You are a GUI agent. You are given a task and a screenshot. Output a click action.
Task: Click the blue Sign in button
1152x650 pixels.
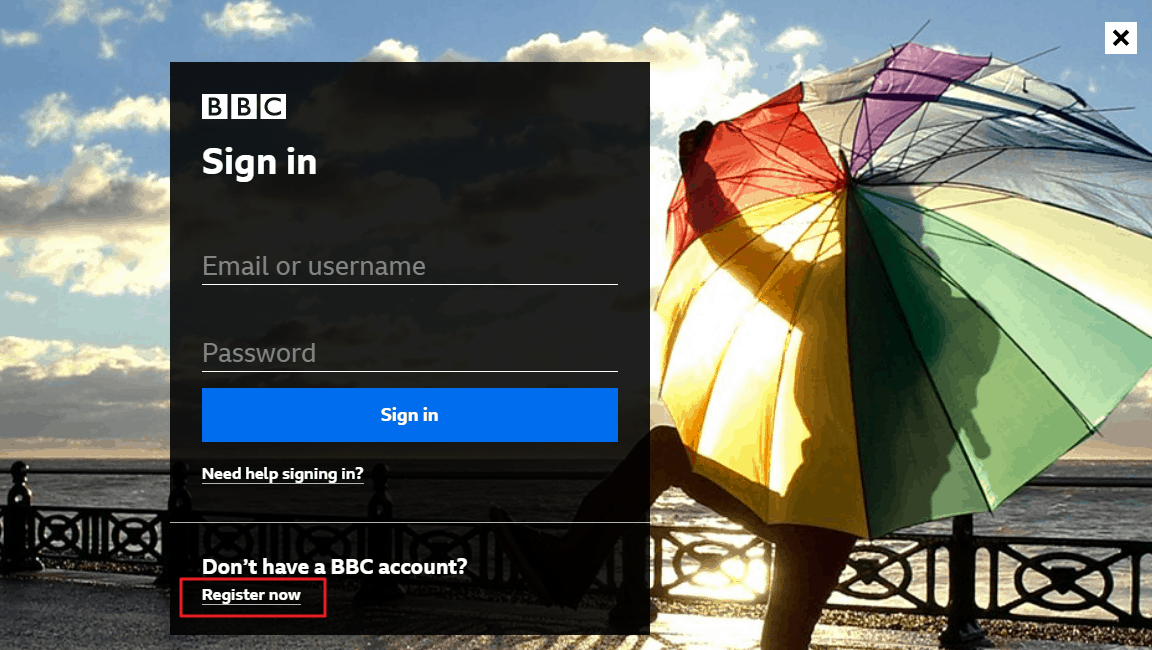410,415
